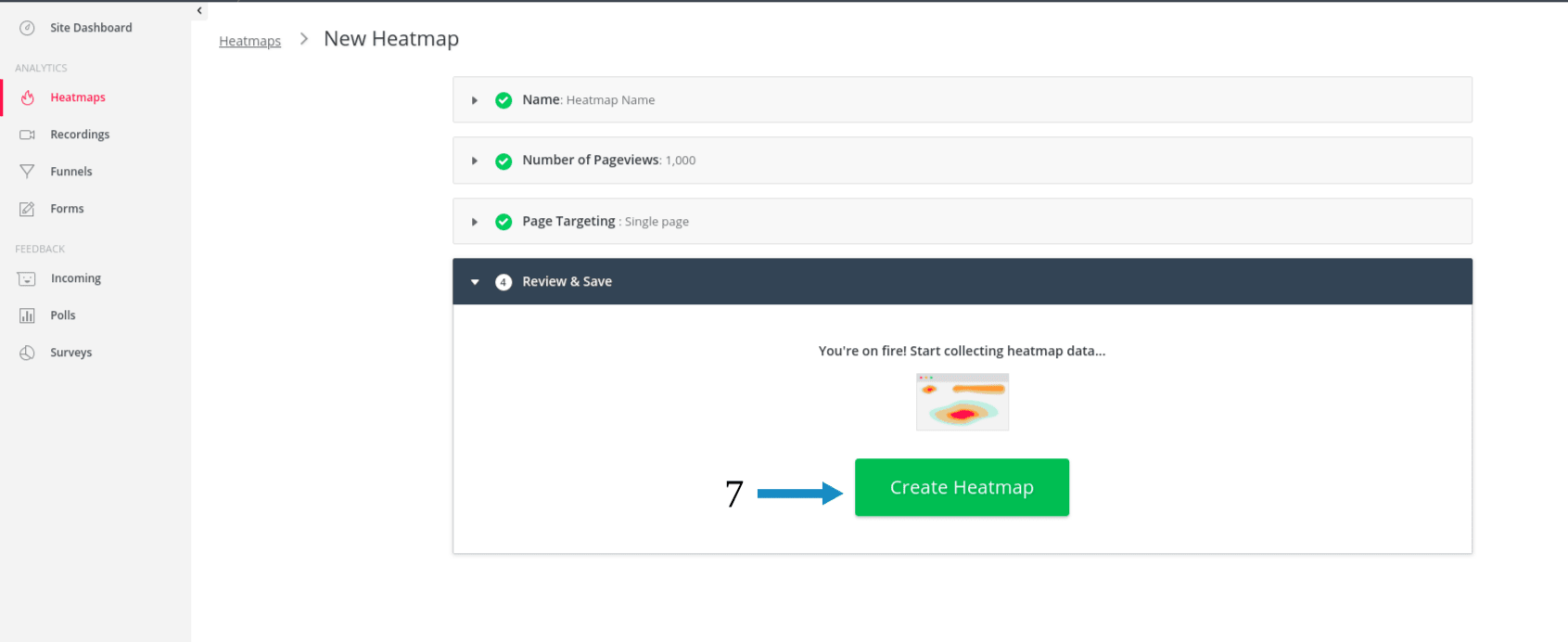Click the '1,000' pageviews value

coord(681,160)
